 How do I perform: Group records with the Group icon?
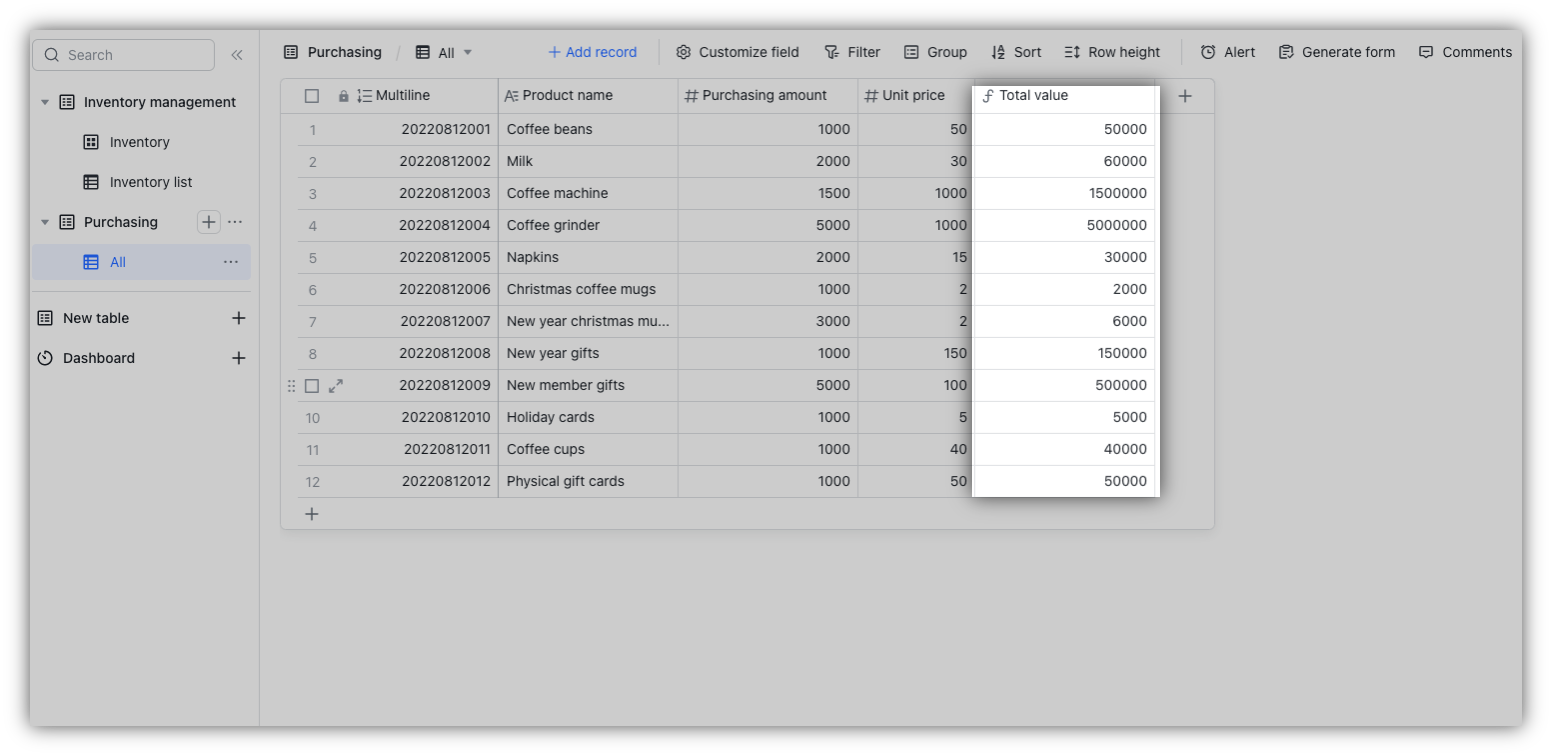click(x=935, y=51)
